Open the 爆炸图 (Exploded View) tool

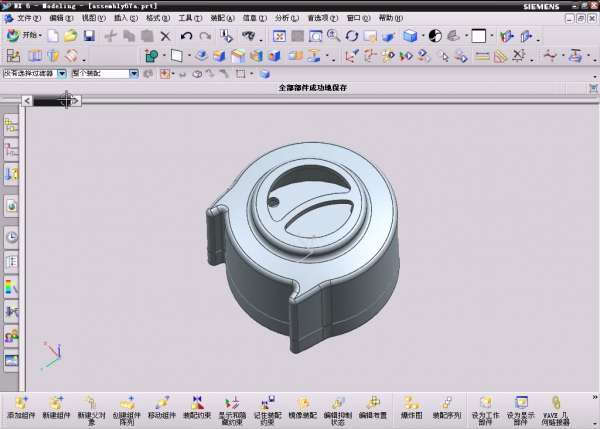point(412,406)
